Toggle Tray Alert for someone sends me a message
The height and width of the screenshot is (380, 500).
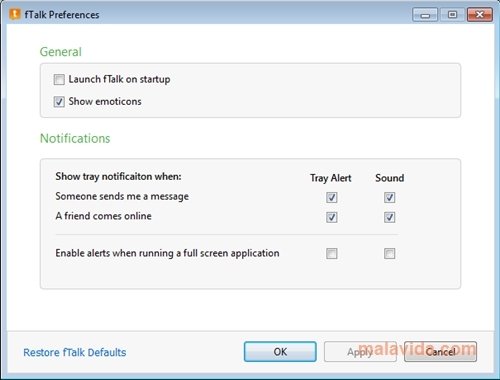tap(332, 197)
